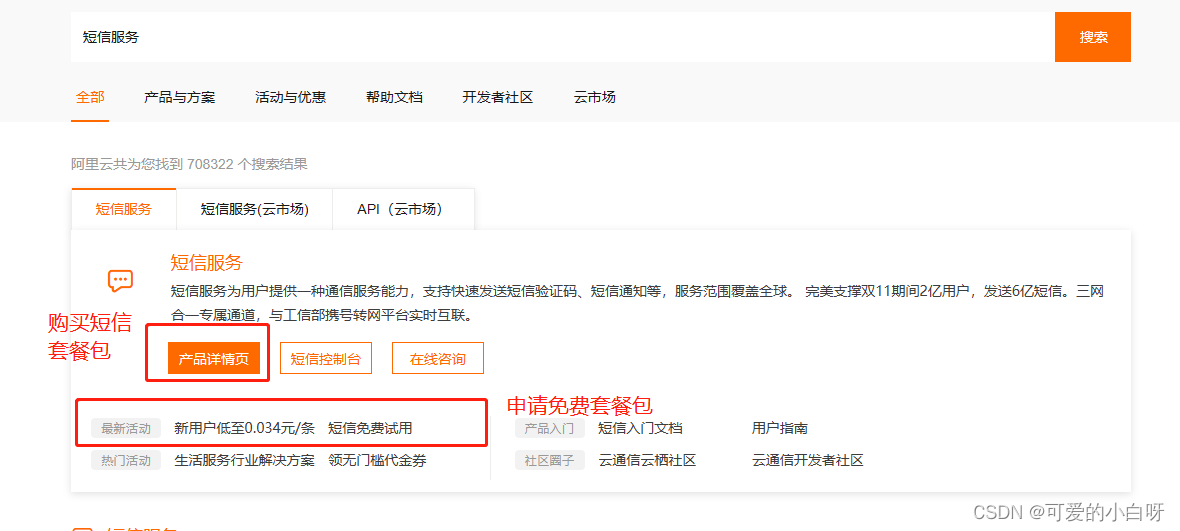The height and width of the screenshot is (531, 1180).
Task: Go to the 帮助文档 tab
Action: (x=394, y=97)
